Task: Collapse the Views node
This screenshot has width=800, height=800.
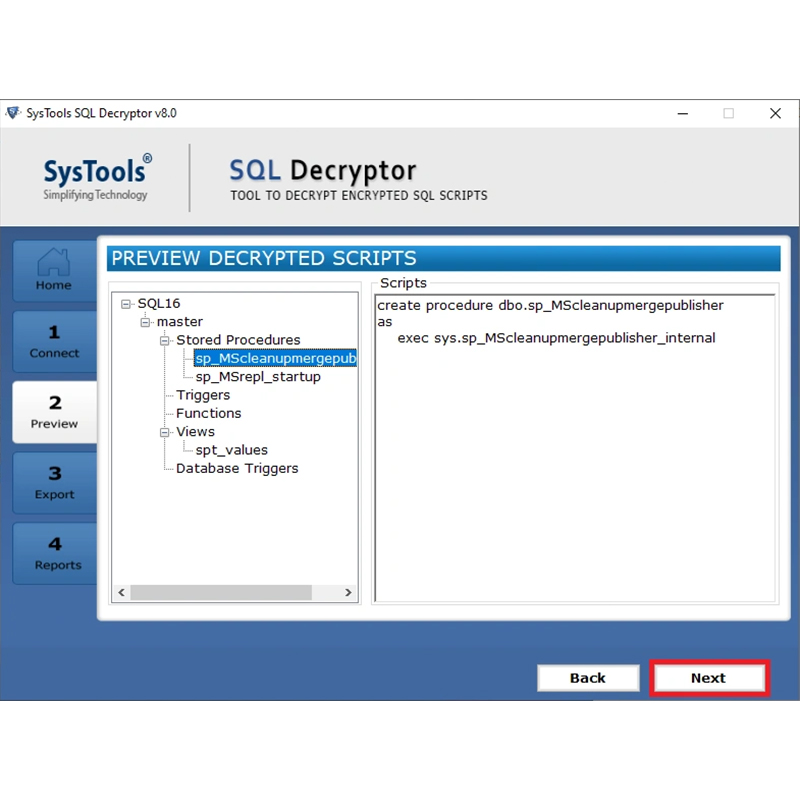Action: (164, 433)
